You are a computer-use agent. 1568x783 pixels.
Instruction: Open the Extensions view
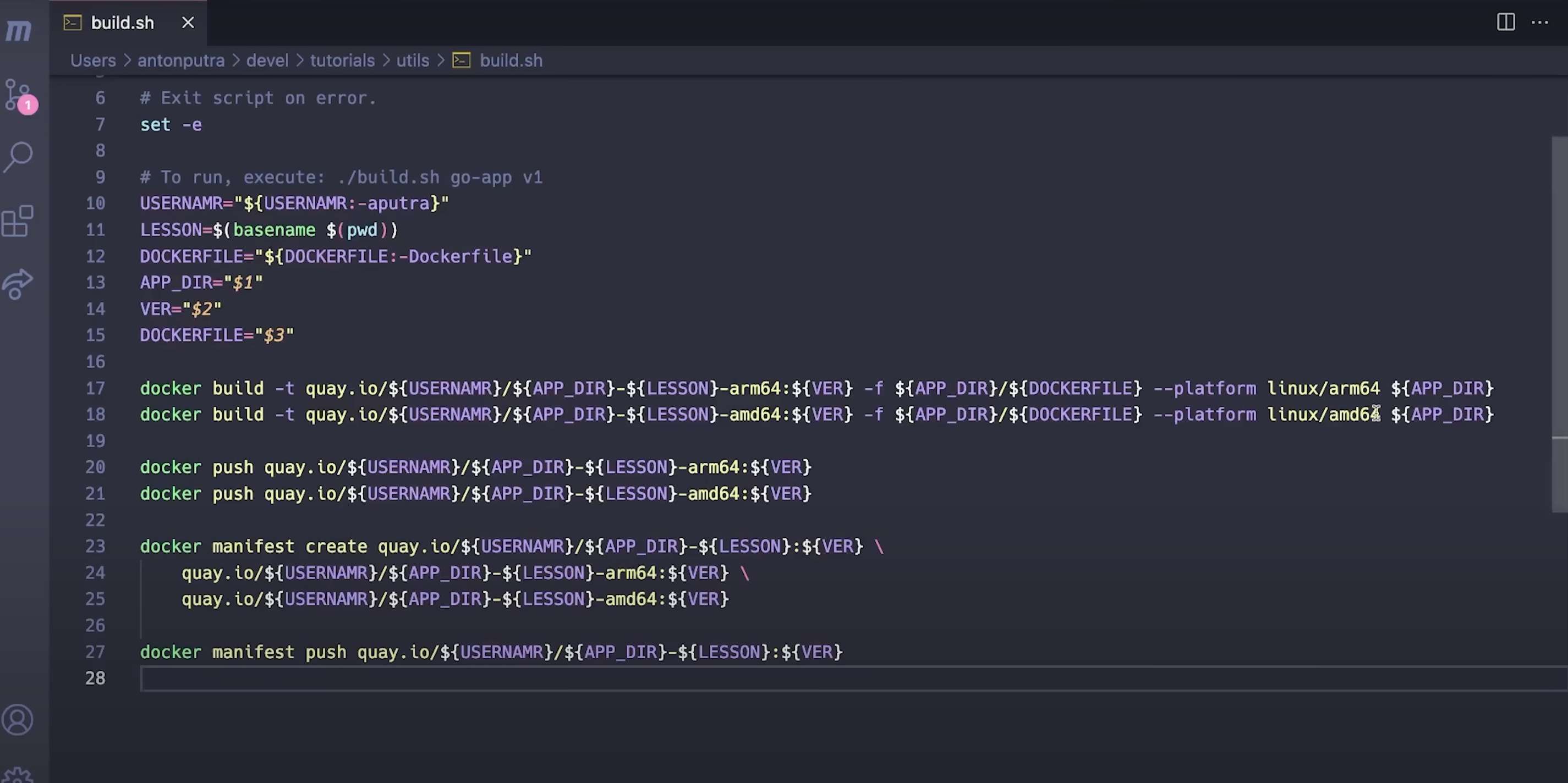coord(18,221)
